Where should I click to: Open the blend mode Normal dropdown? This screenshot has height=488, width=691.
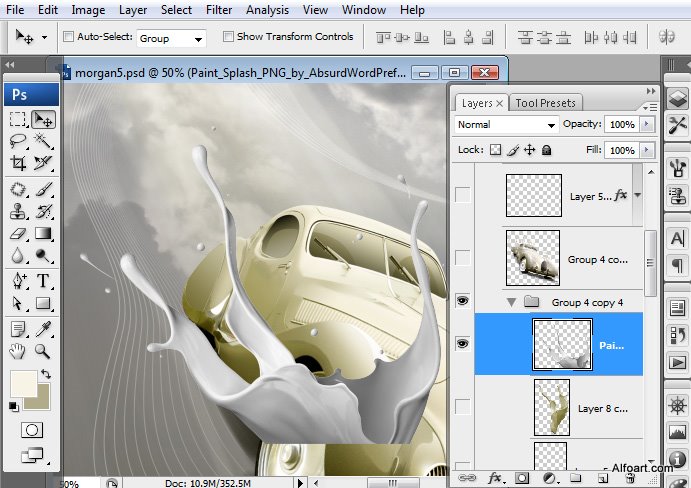tap(506, 125)
